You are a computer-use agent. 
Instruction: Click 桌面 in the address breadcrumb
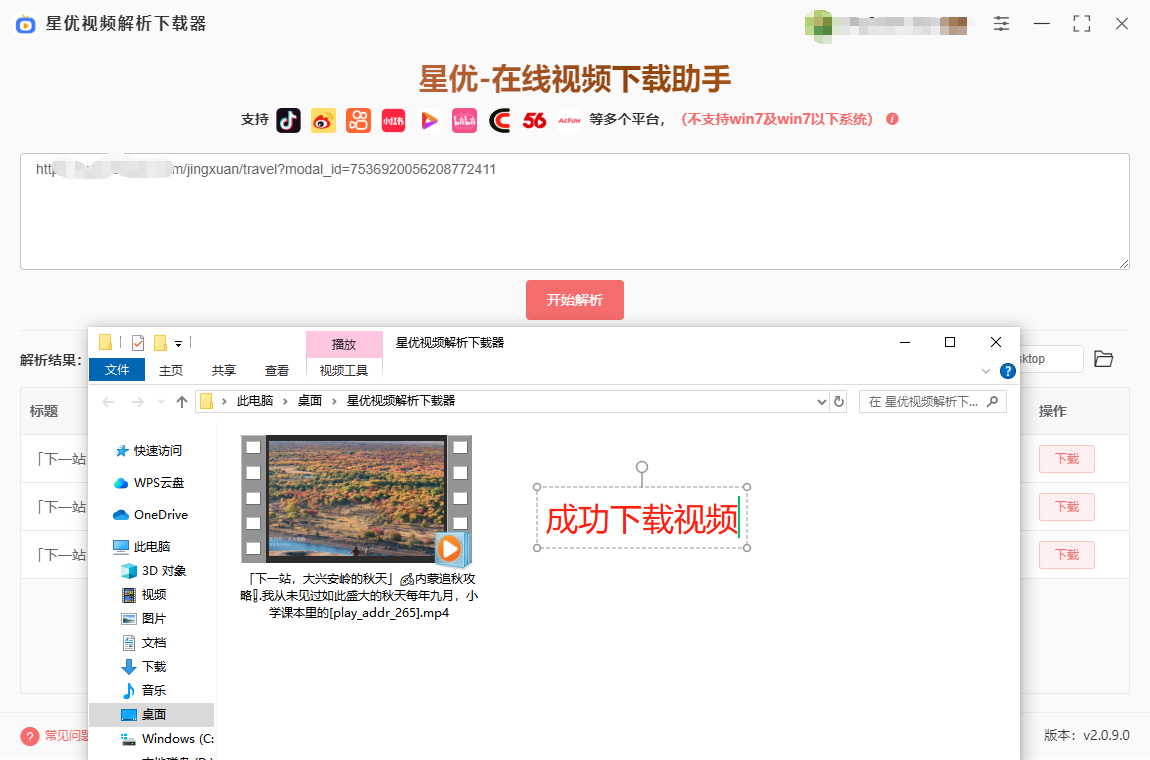pyautogui.click(x=310, y=401)
